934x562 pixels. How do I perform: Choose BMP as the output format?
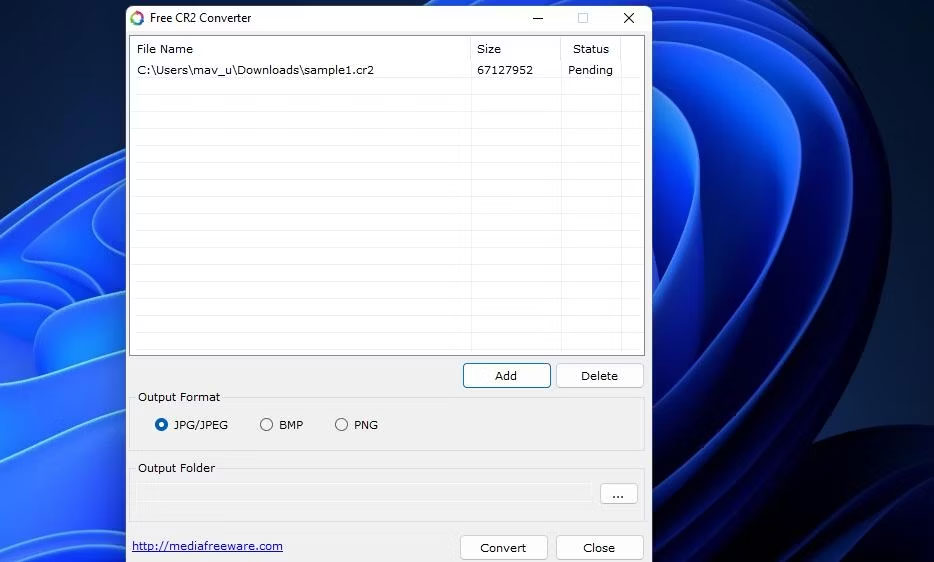(x=266, y=425)
